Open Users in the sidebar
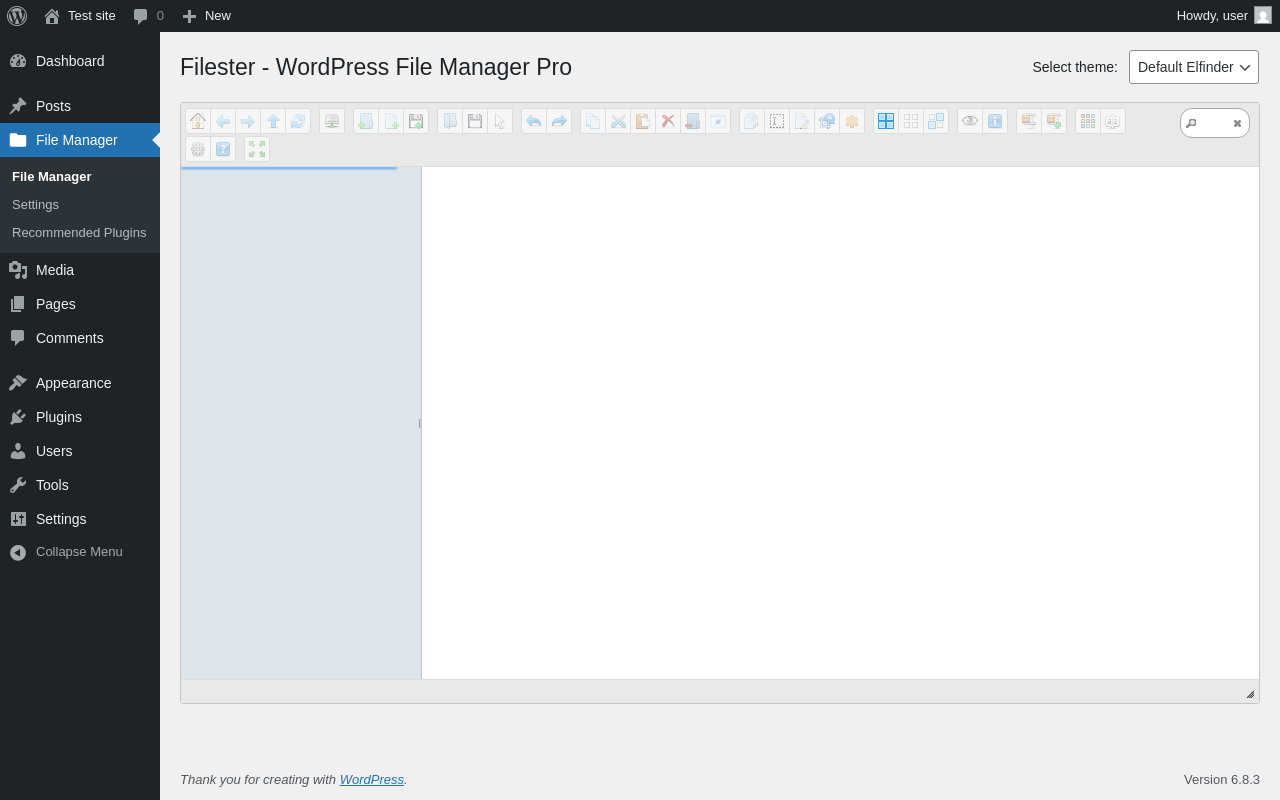 tap(80, 451)
